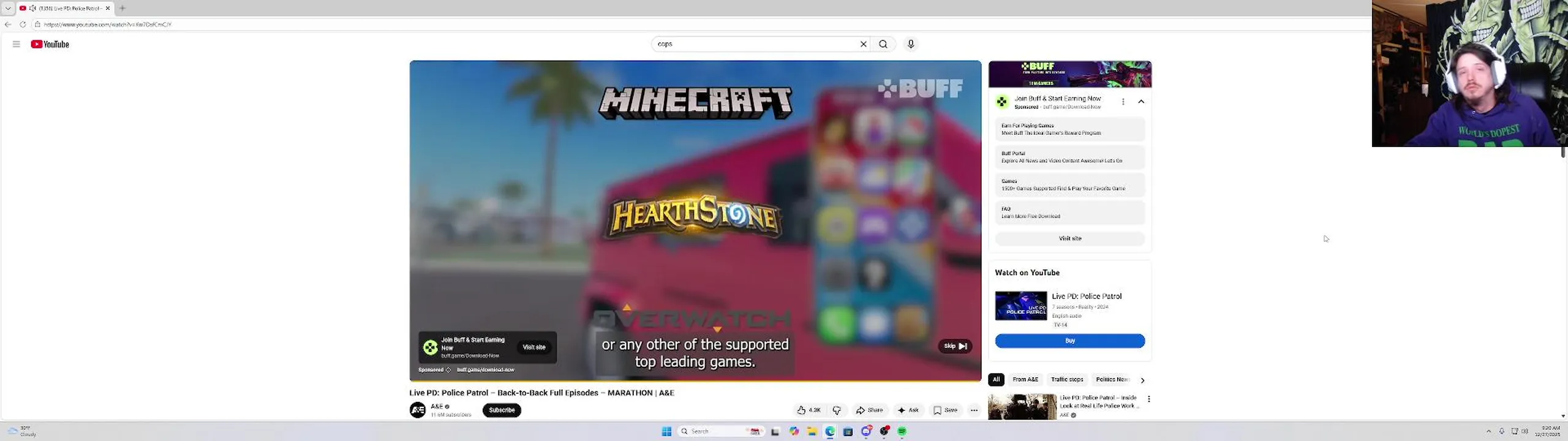Click the video title Live PD: Police Patrol Marathon
1568x441 pixels.
(541, 393)
